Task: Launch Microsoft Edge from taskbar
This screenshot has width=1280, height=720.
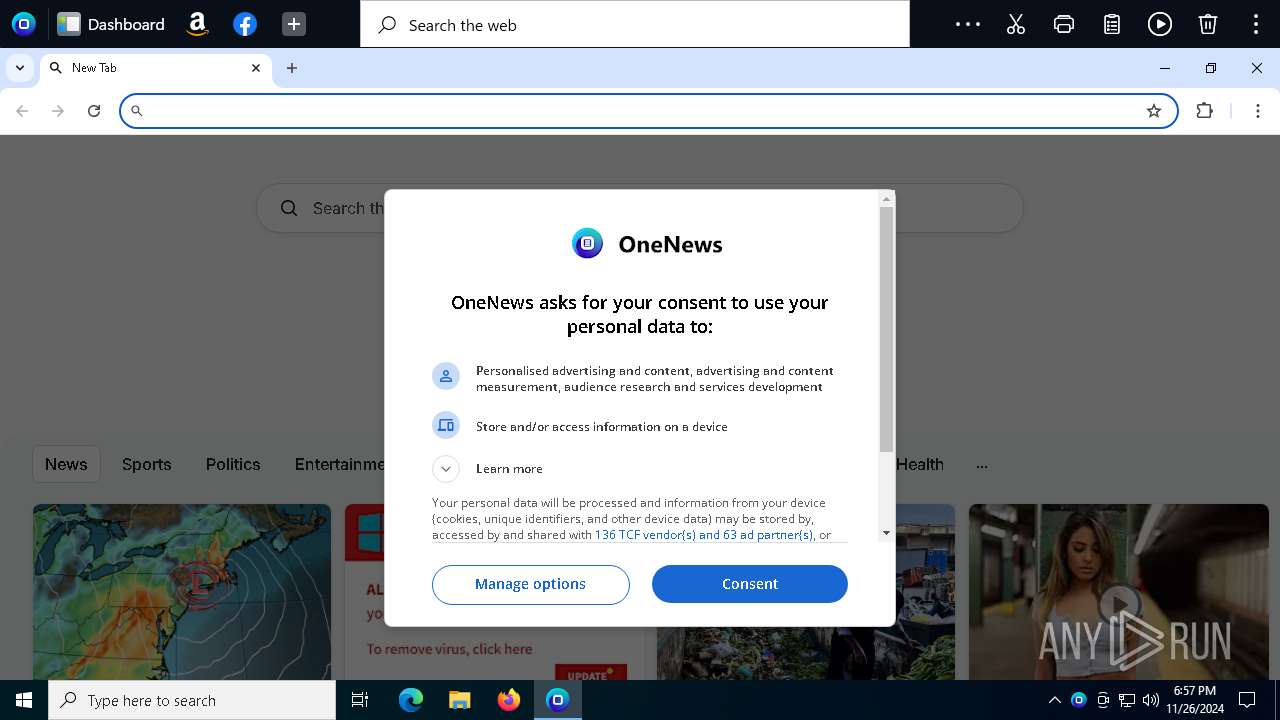Action: [x=411, y=700]
